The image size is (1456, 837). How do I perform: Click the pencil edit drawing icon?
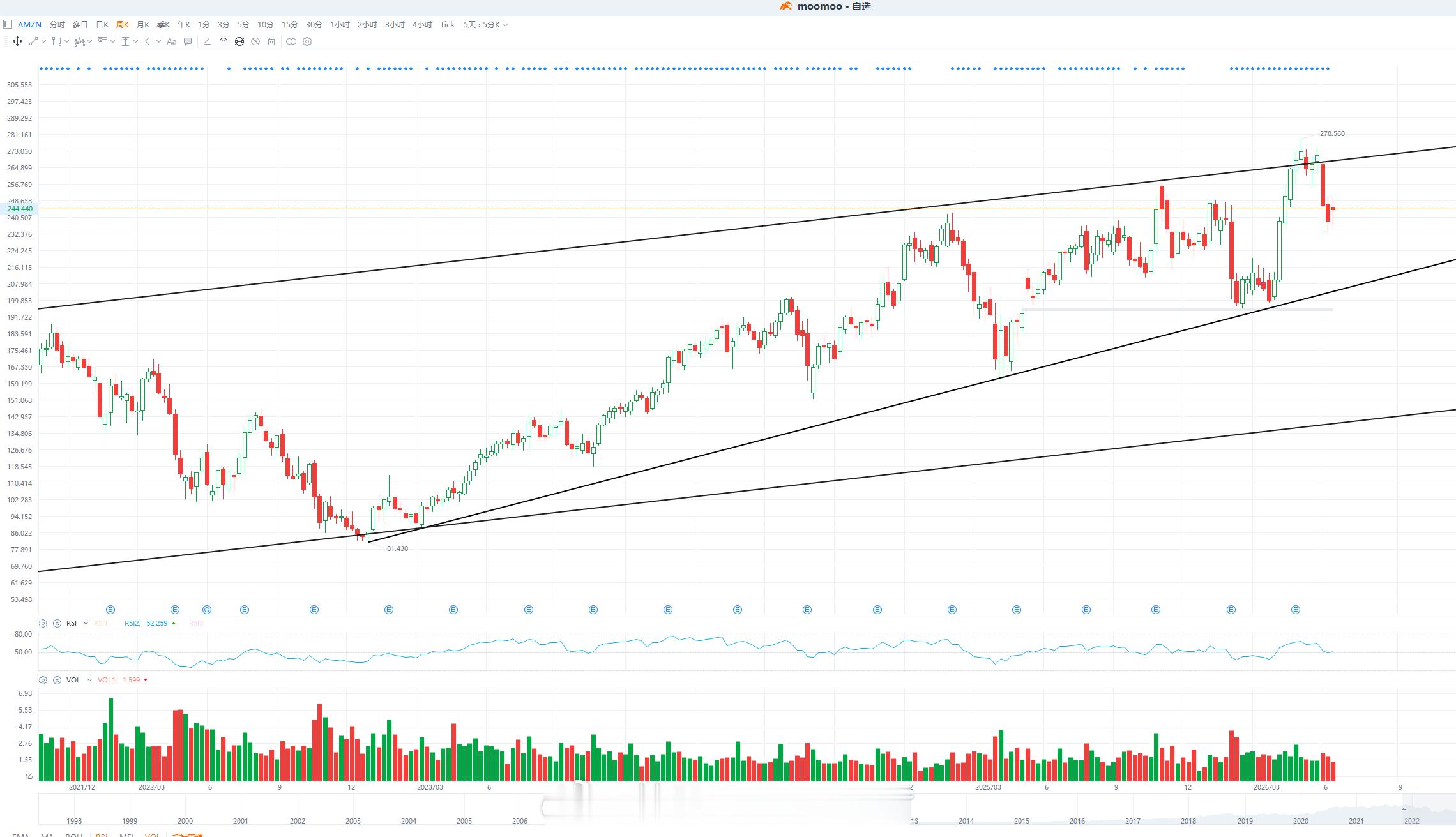tap(207, 41)
